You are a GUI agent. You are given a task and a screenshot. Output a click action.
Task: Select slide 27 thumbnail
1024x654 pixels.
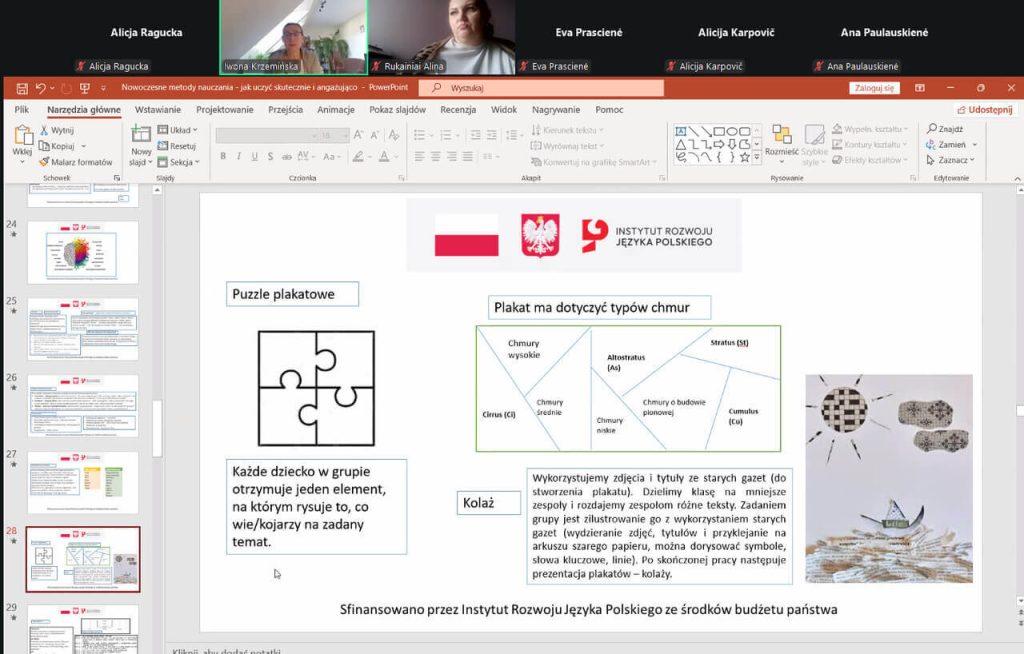[83, 481]
